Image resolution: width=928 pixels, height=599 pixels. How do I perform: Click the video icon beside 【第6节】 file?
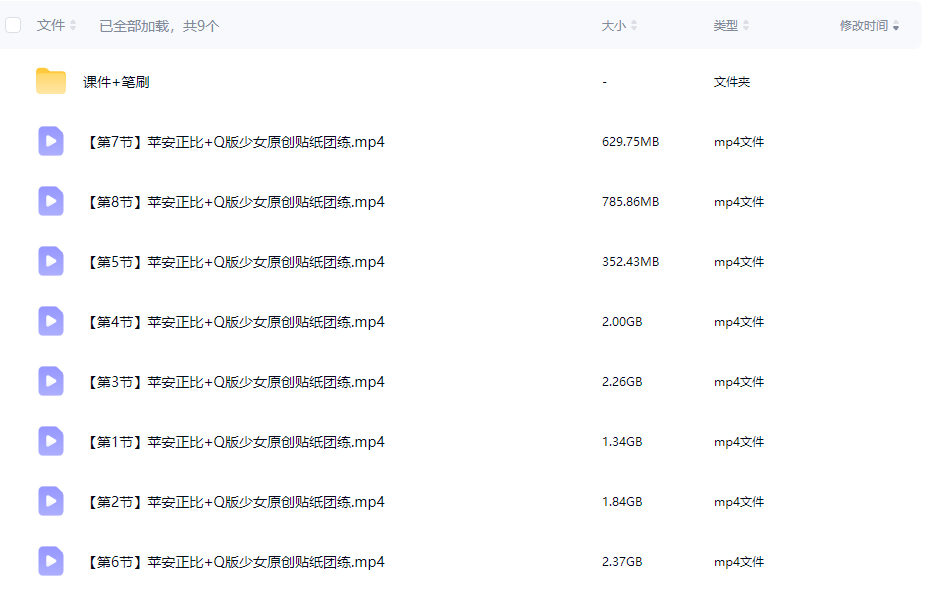pos(50,561)
